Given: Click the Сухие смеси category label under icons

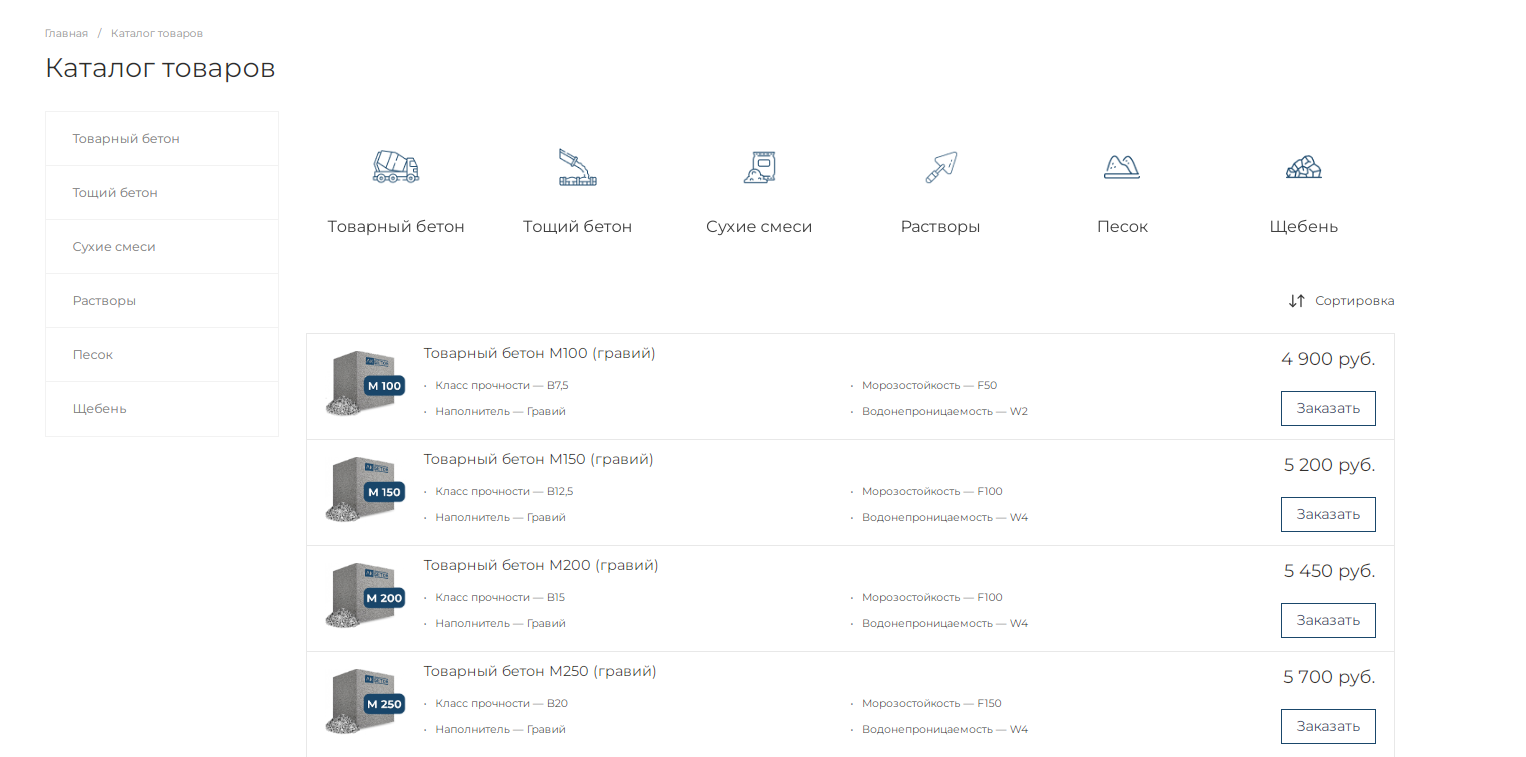Looking at the screenshot, I should point(759,227).
